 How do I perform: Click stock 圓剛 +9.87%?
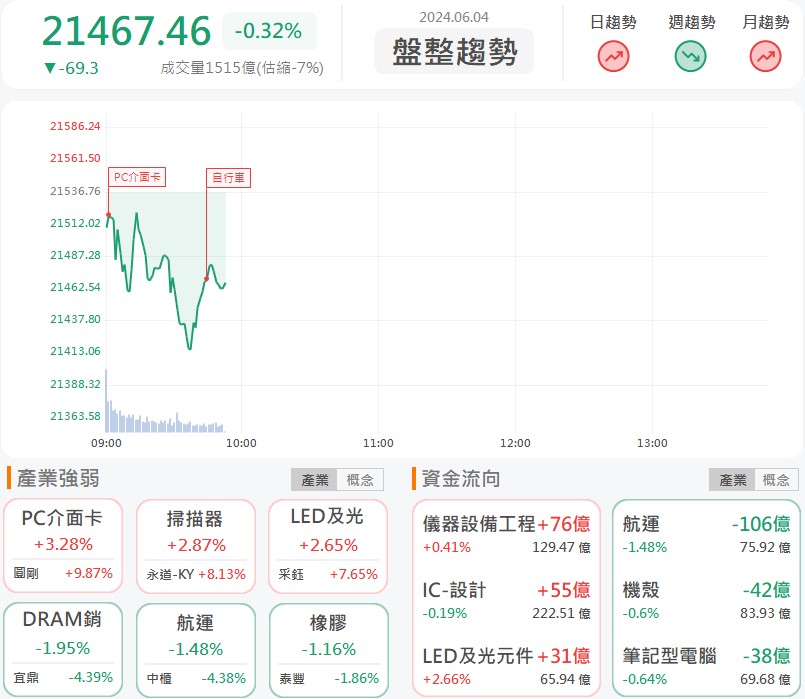[x=63, y=573]
